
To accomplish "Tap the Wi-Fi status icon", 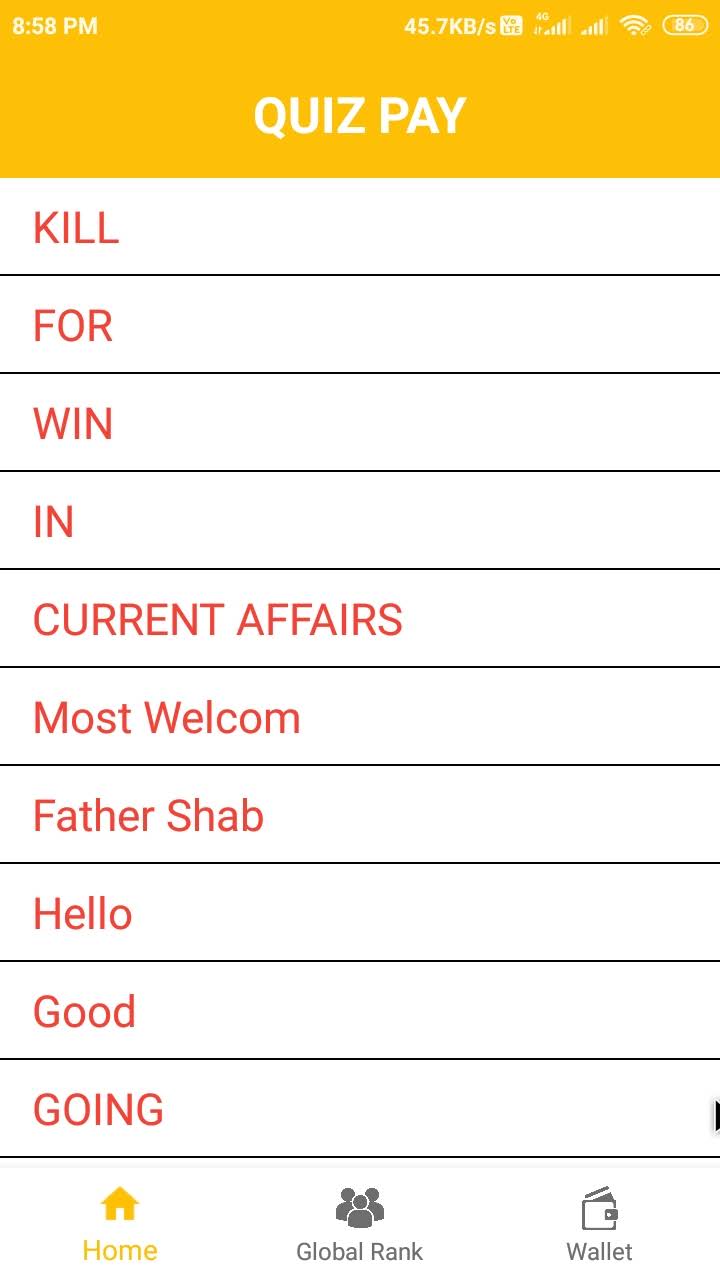I will pos(635,26).
